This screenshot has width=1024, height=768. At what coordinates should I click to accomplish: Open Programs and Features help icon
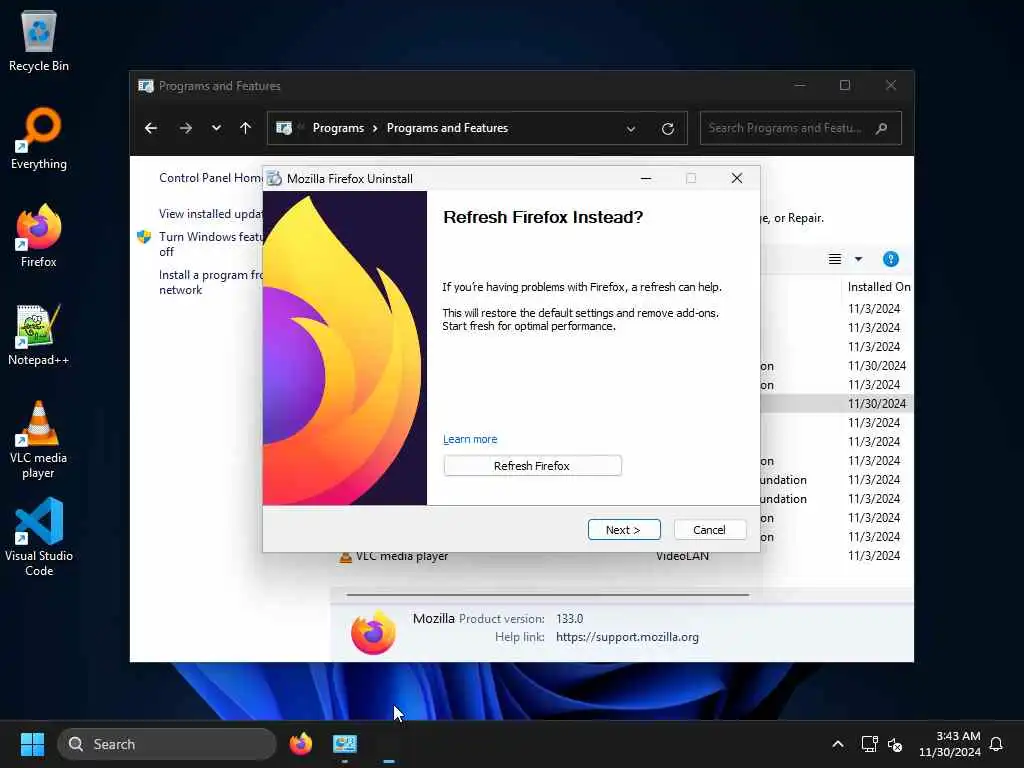click(891, 259)
